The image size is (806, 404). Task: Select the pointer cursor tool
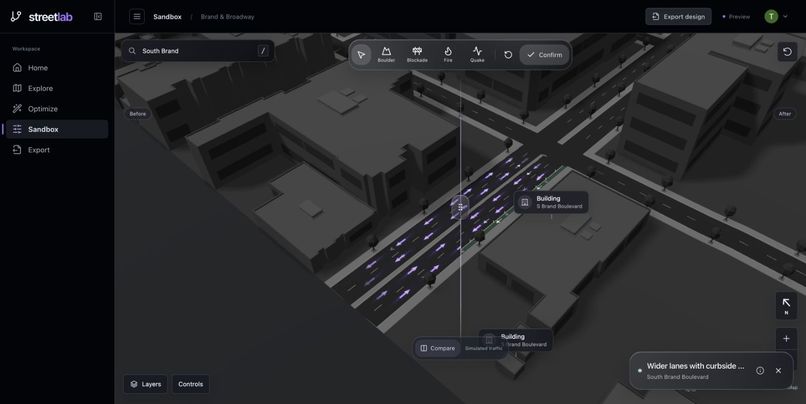coord(361,54)
